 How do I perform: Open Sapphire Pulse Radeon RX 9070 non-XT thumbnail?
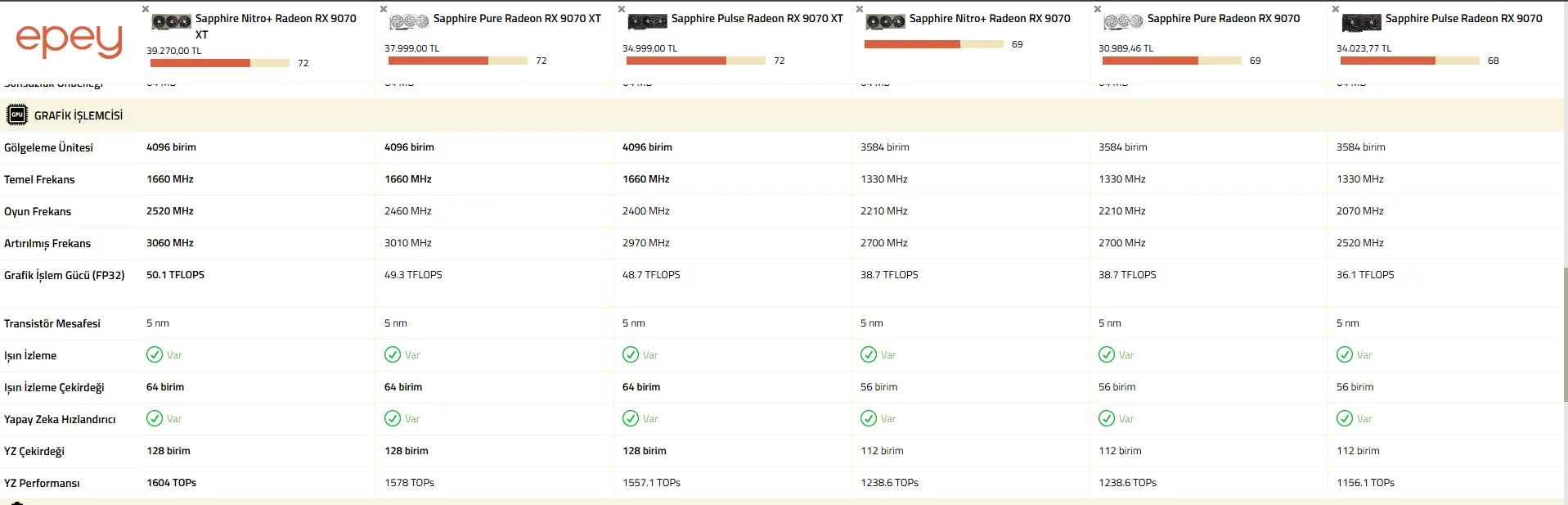point(1361,22)
